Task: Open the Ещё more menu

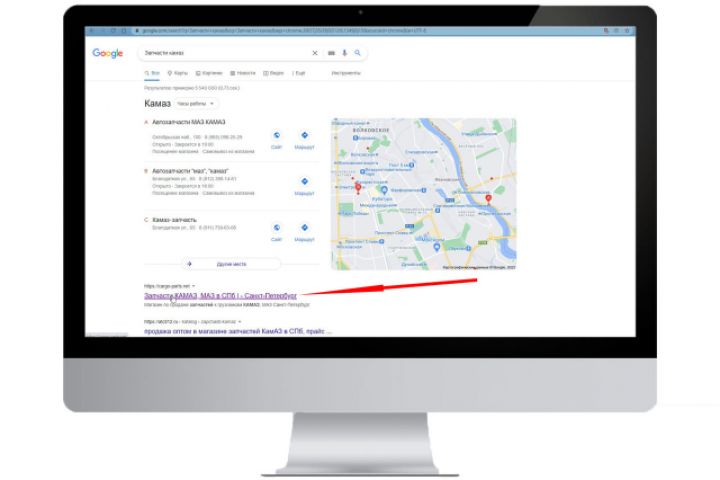Action: 298,73
